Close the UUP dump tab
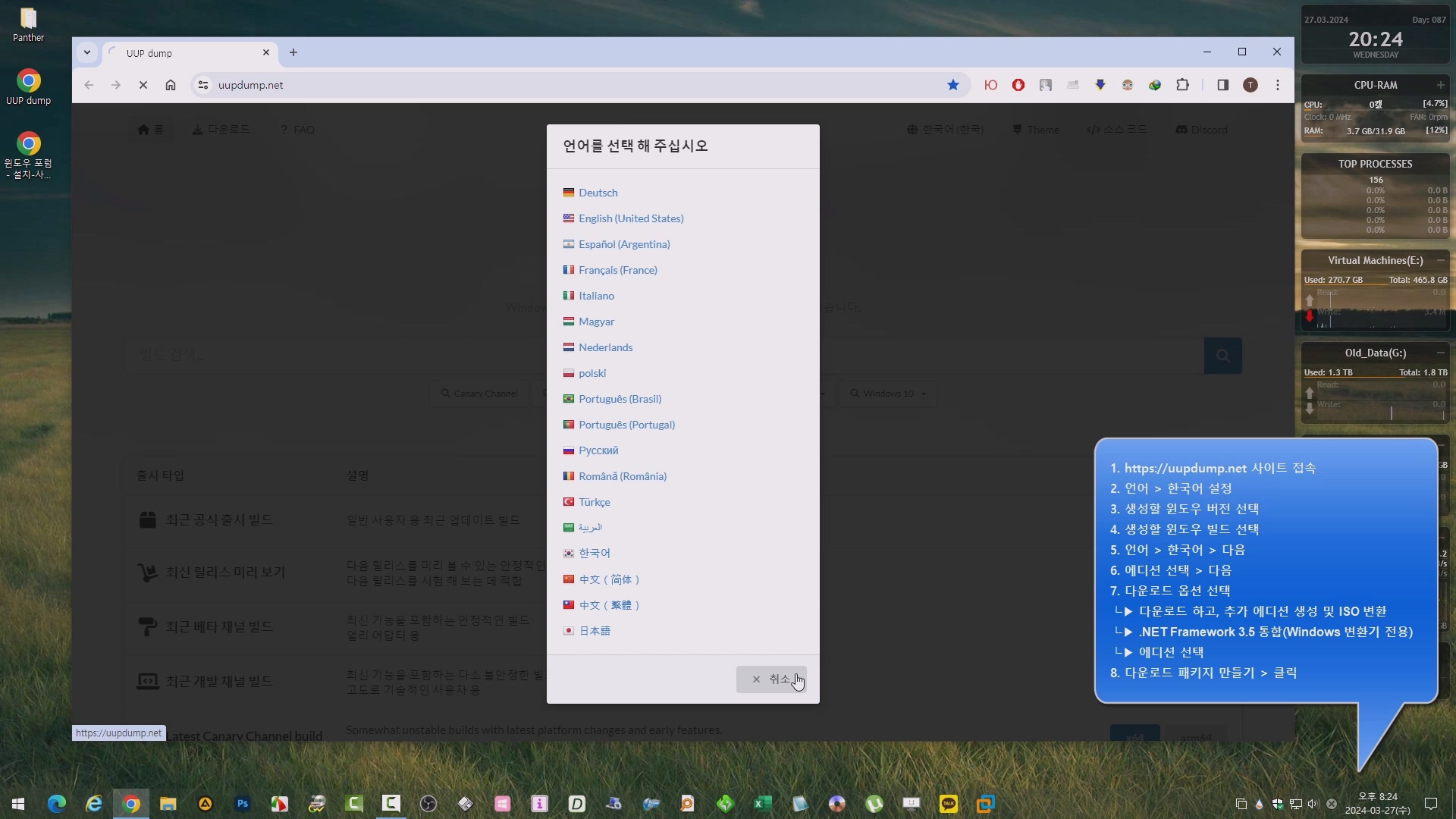This screenshot has width=1456, height=819. [266, 53]
